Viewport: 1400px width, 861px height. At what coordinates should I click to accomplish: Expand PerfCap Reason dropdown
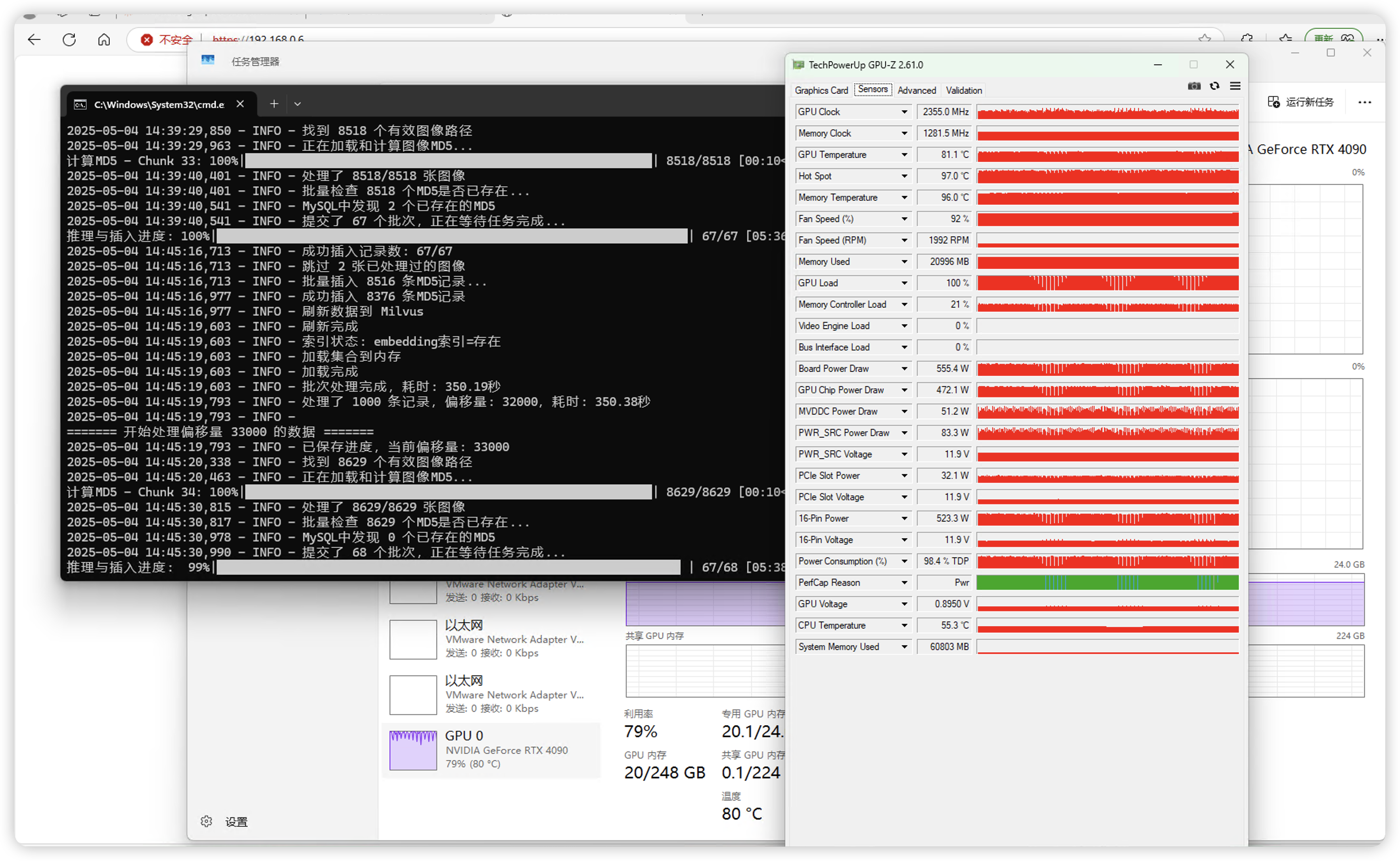(x=904, y=583)
